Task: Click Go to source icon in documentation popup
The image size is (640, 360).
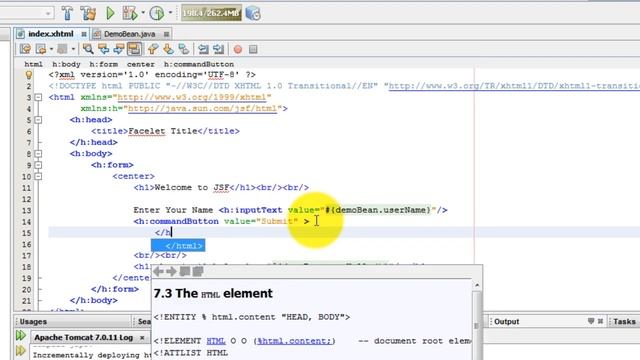Action: click(198, 271)
